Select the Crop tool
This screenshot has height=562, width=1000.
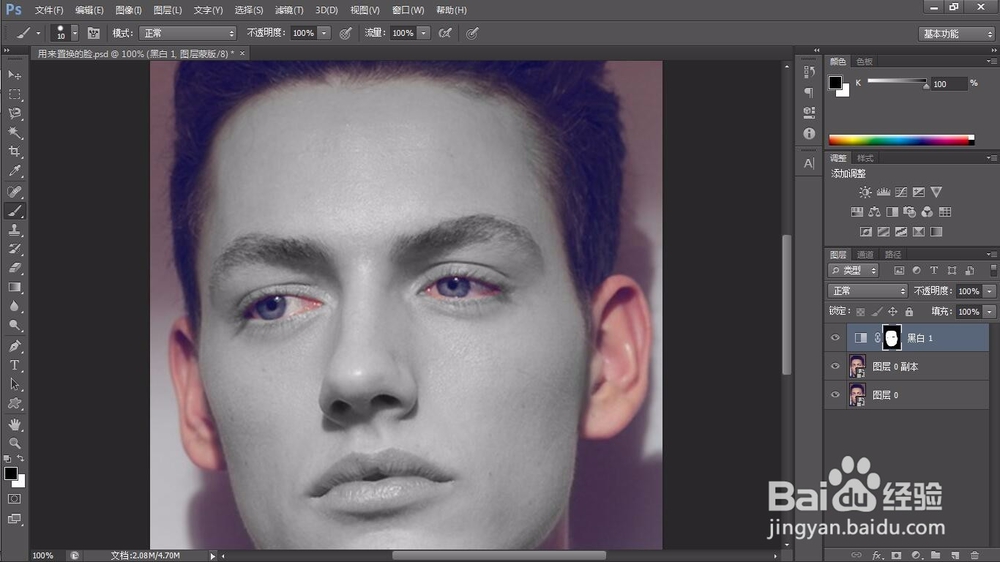click(14, 152)
